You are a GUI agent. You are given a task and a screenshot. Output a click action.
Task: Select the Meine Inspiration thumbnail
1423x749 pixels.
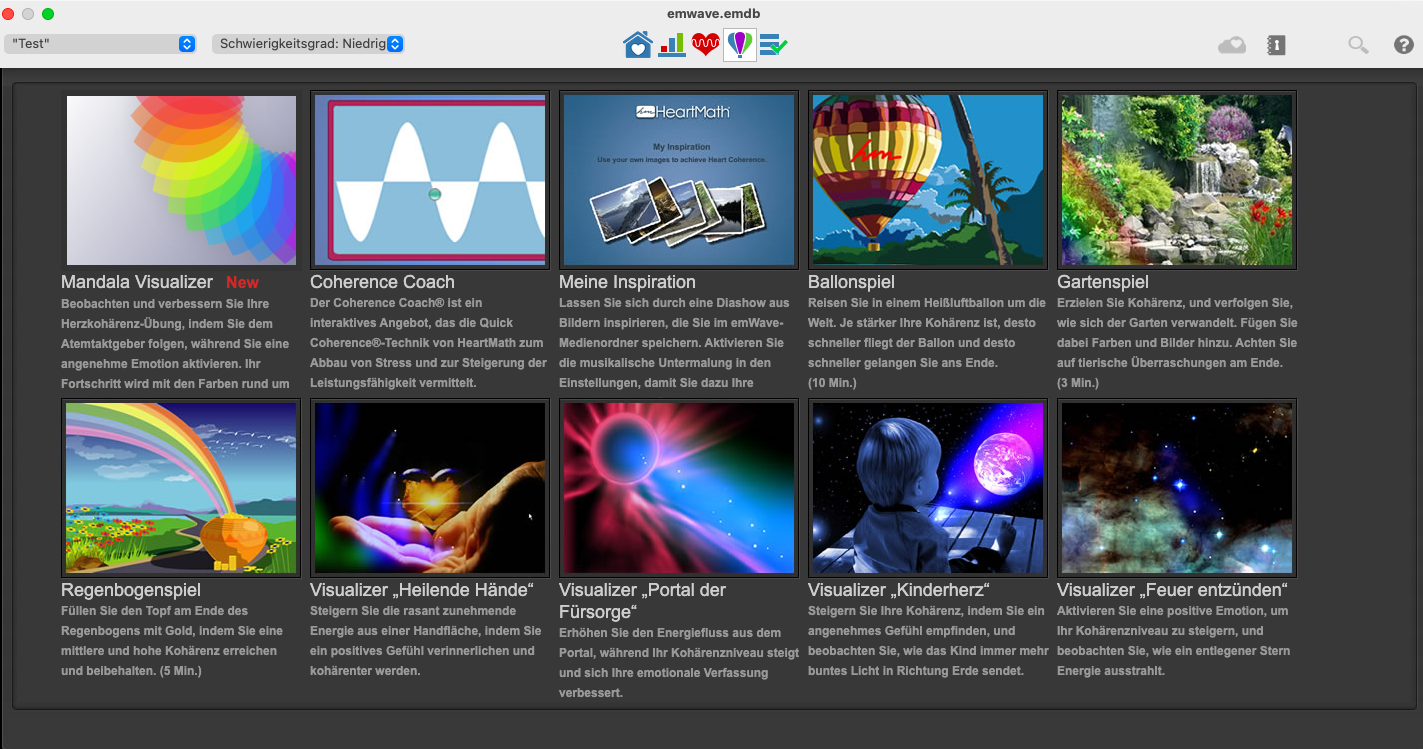pos(679,180)
